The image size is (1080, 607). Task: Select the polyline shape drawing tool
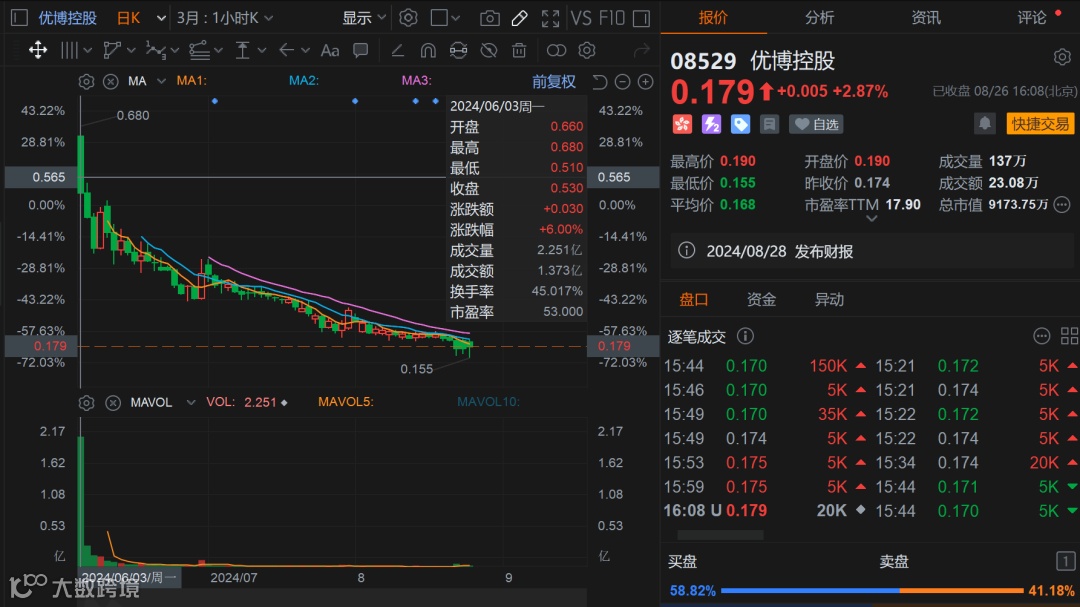112,50
